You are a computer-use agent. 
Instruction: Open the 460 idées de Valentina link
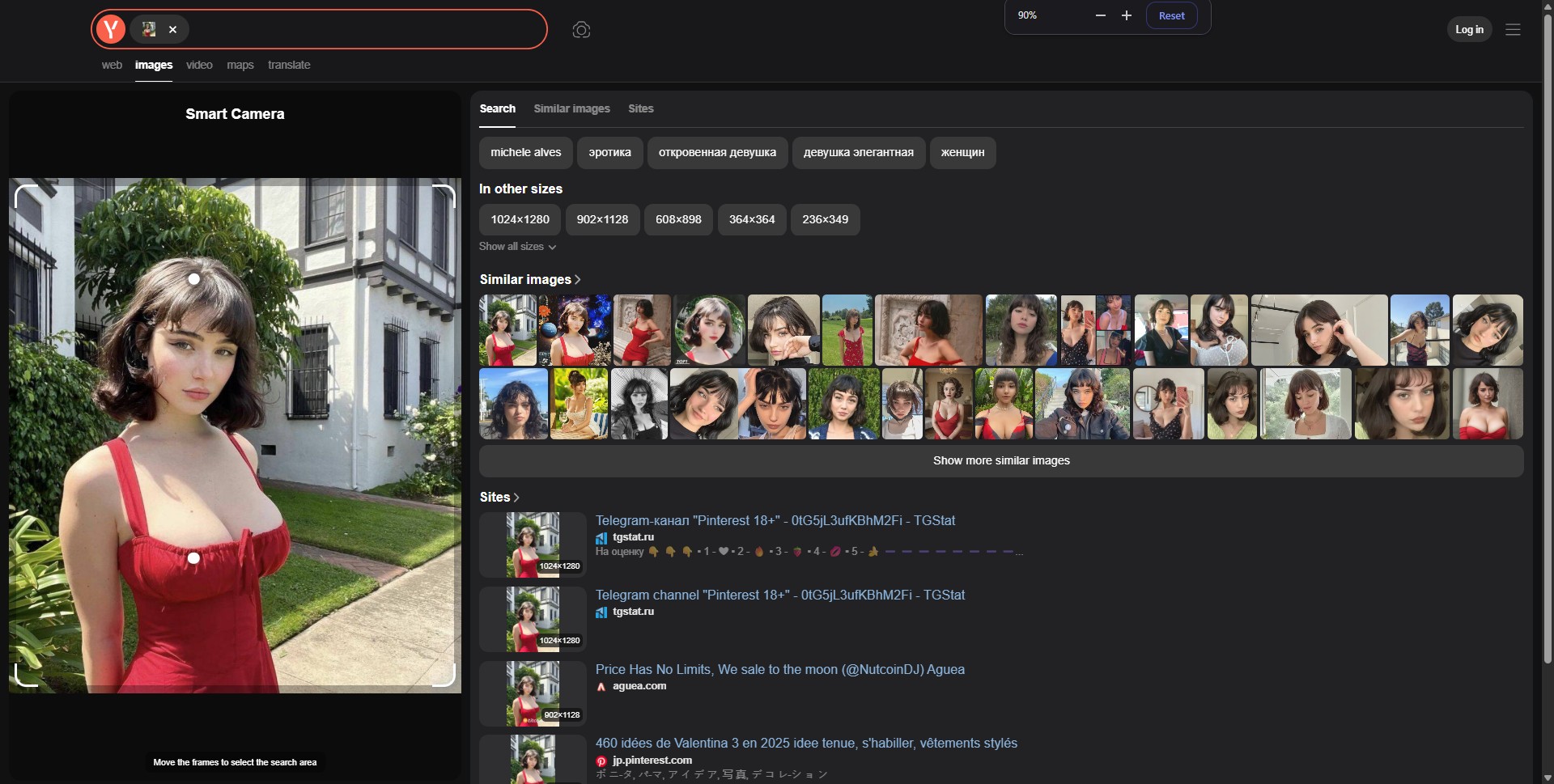(806, 743)
